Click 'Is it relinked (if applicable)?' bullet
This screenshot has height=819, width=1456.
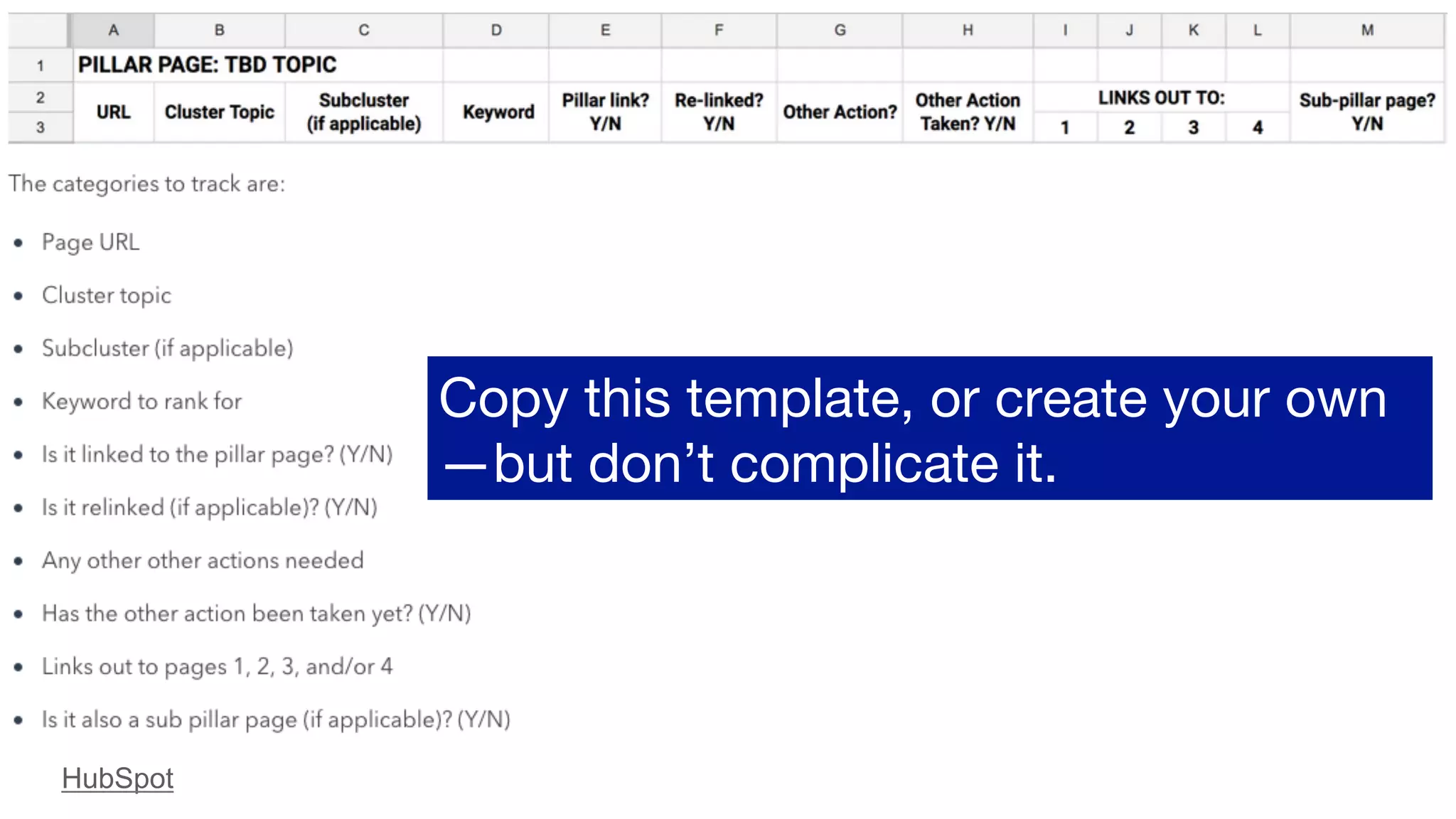[x=210, y=508]
